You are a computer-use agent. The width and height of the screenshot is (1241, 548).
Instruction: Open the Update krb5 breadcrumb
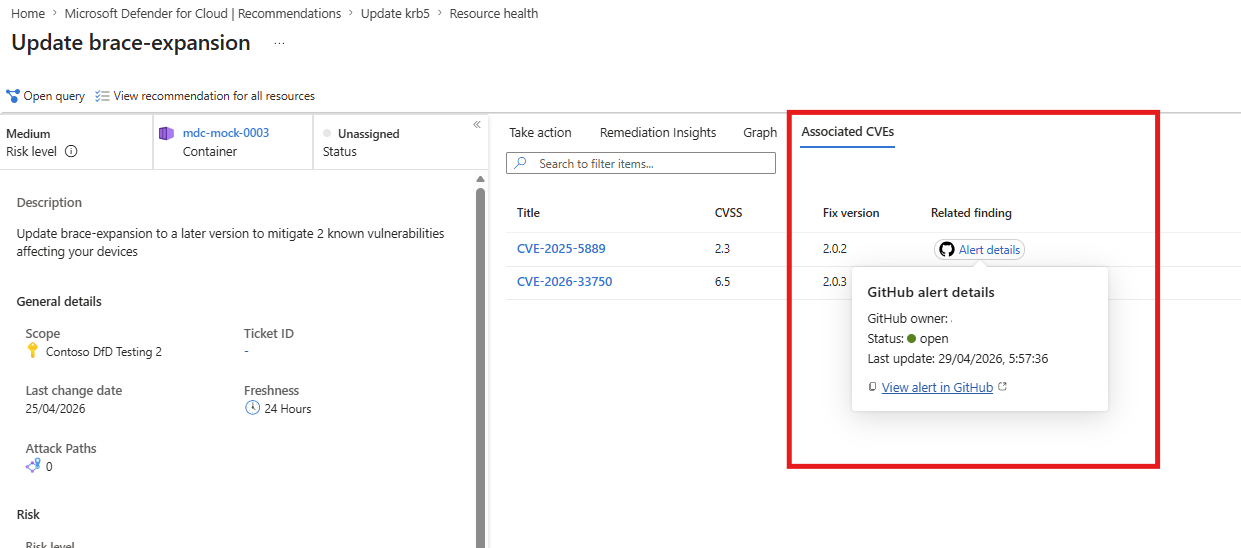click(x=395, y=13)
